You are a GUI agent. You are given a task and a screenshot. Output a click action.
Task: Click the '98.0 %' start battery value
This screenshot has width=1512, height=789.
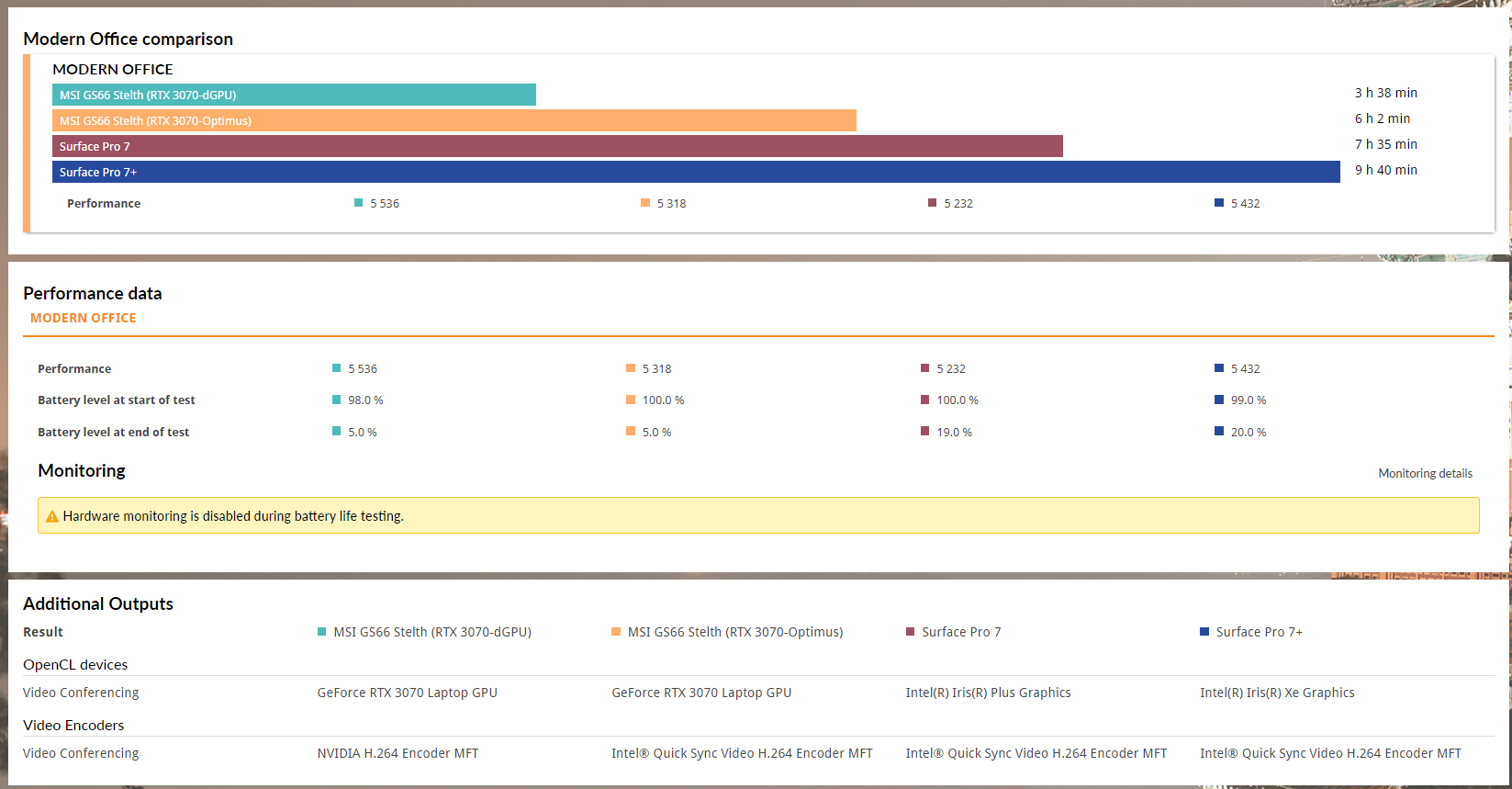(x=365, y=400)
